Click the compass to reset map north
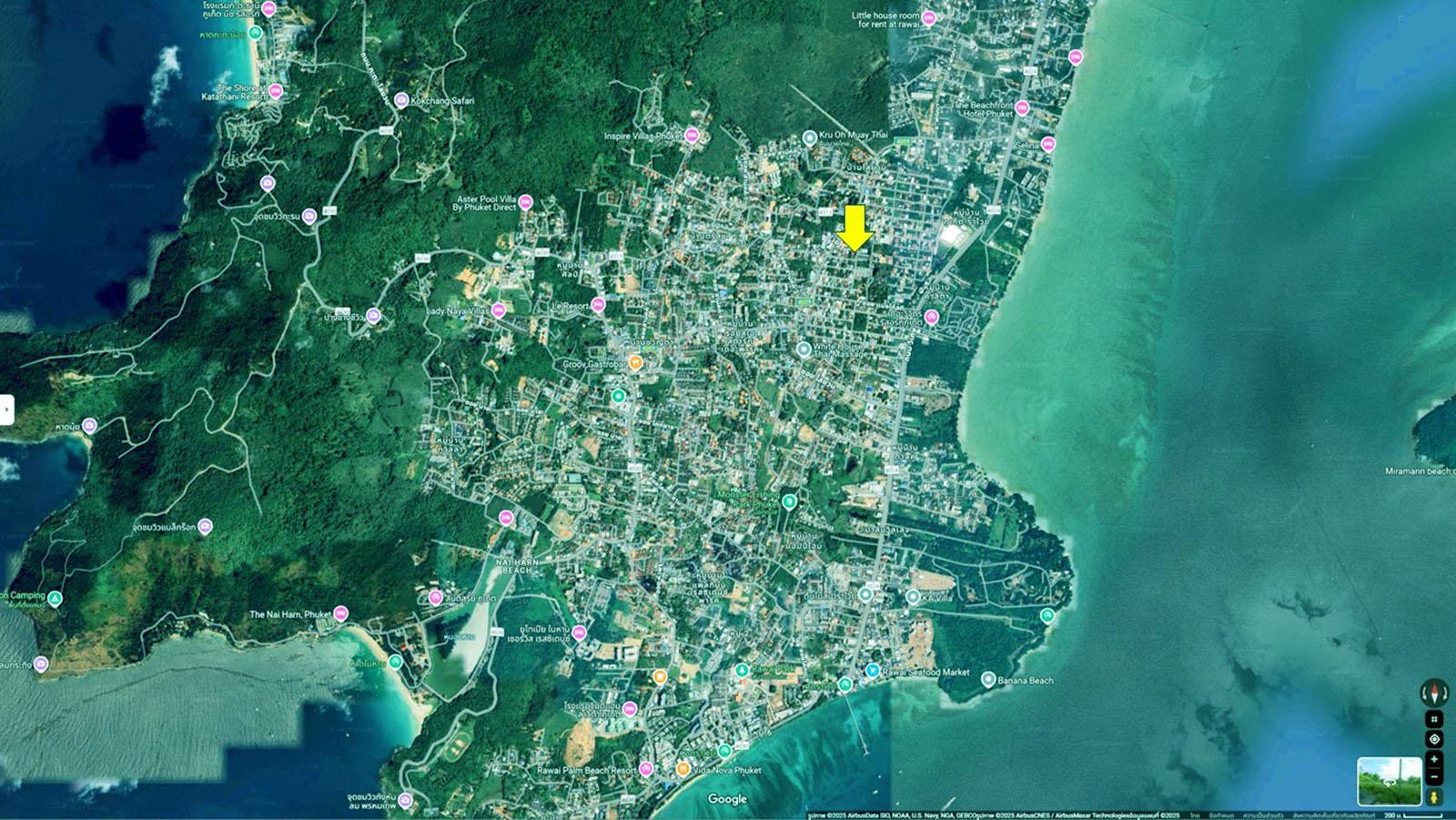Image resolution: width=1456 pixels, height=820 pixels. pyautogui.click(x=1434, y=694)
